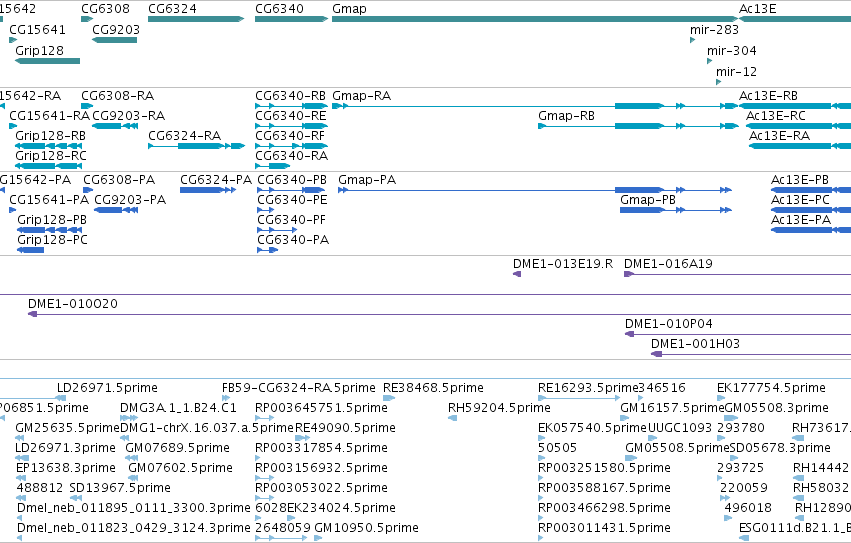851x543 pixels.
Task: Select the Gmap-PB protein feature
Action: point(676,210)
